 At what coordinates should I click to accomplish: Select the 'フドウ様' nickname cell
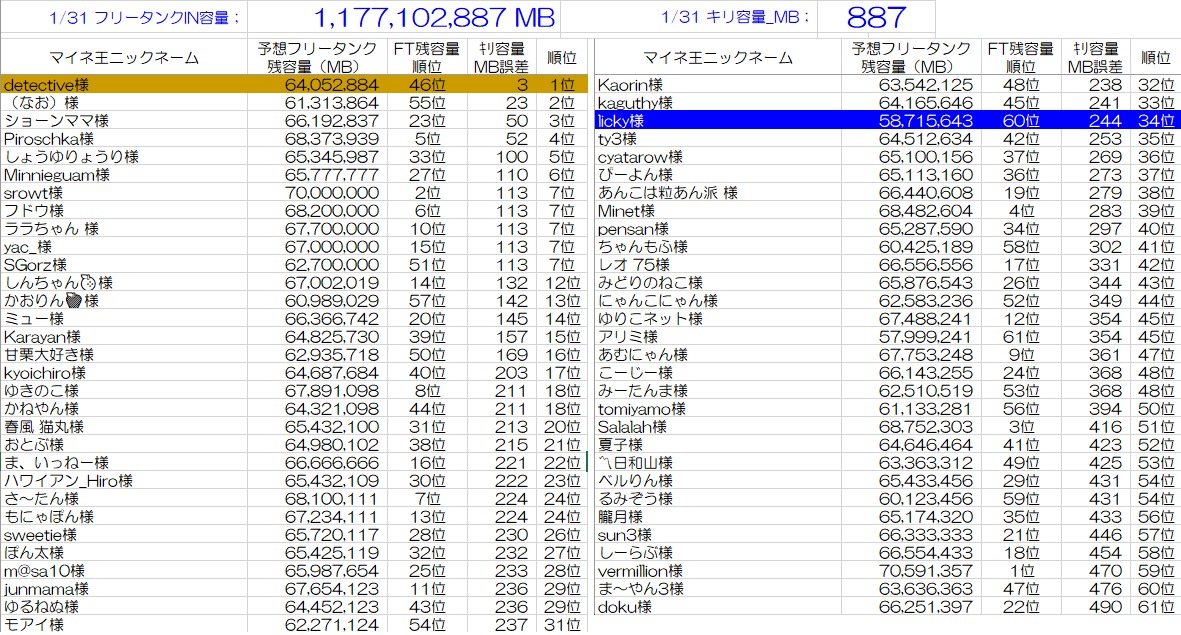(x=124, y=211)
